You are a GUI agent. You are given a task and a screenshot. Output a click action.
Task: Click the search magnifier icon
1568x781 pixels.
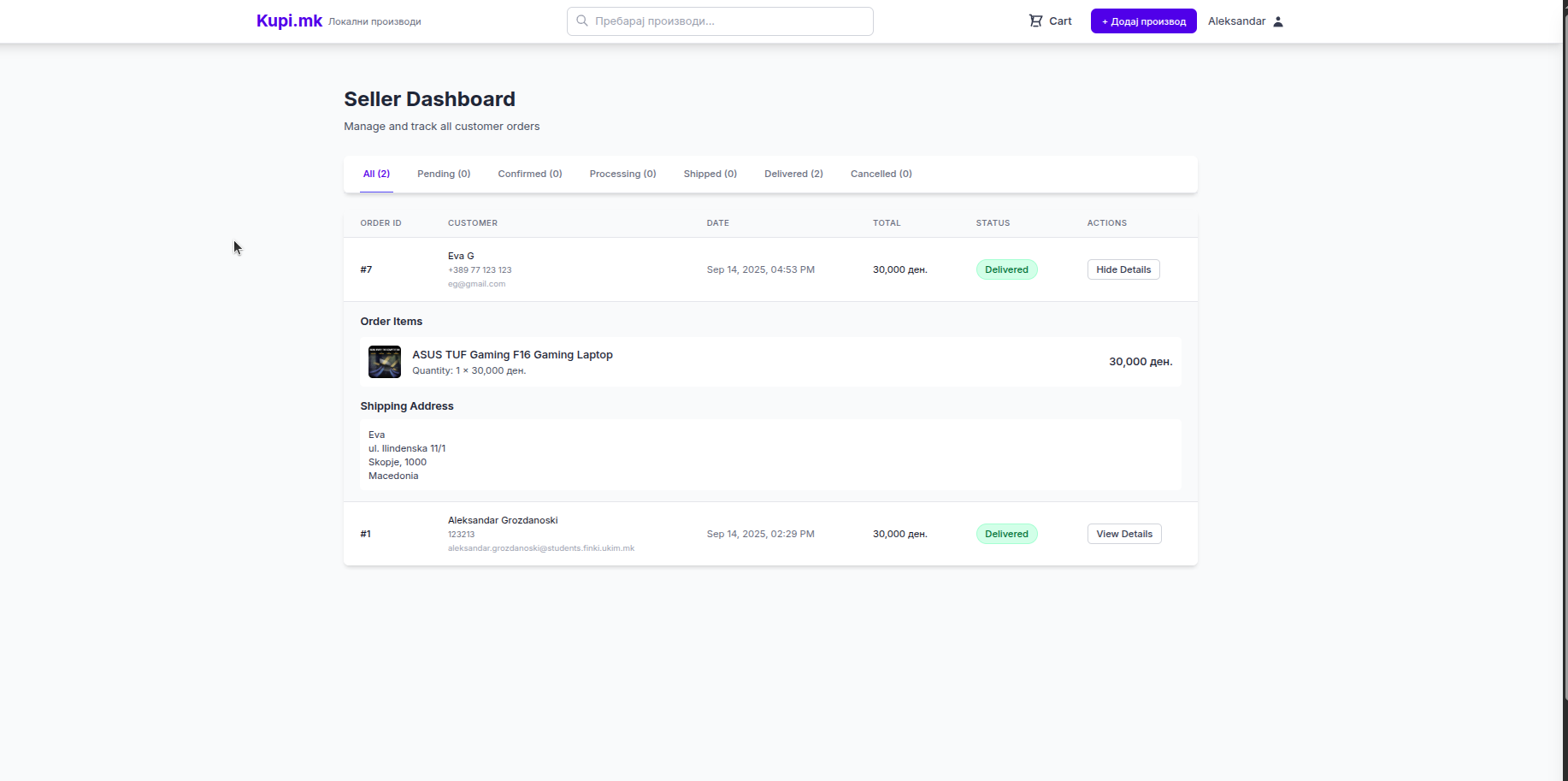[582, 21]
